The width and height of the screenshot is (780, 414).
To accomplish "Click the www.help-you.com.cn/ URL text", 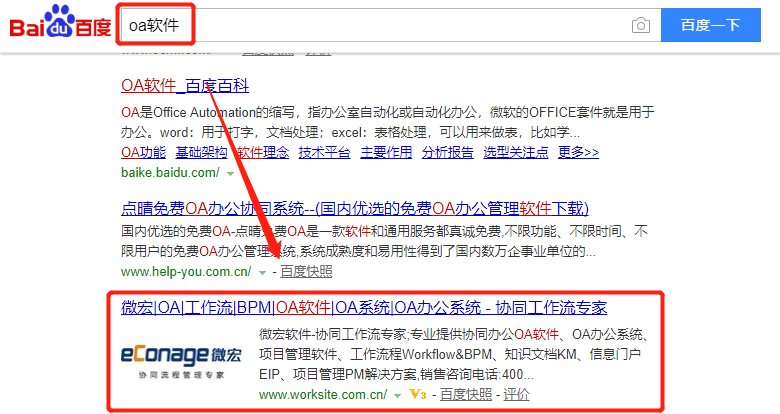I will pos(186,272).
